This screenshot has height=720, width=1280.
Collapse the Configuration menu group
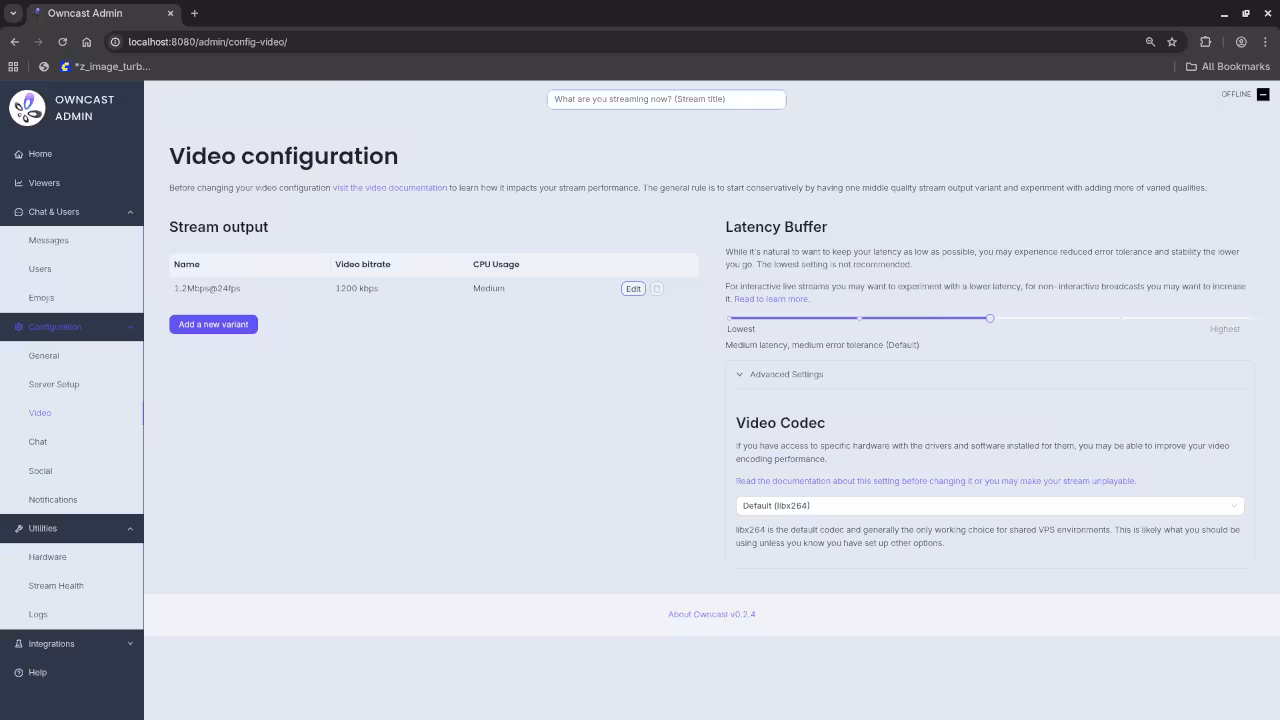[x=130, y=327]
